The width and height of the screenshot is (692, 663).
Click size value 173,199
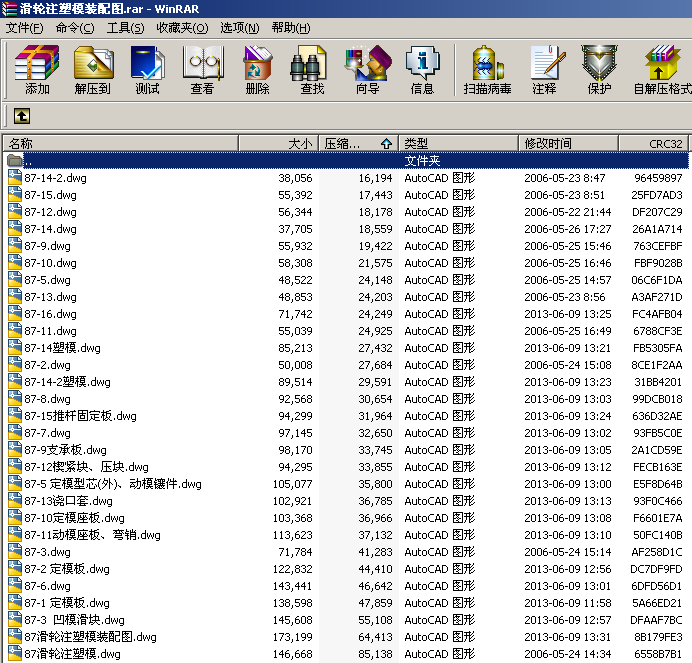pyautogui.click(x=293, y=637)
